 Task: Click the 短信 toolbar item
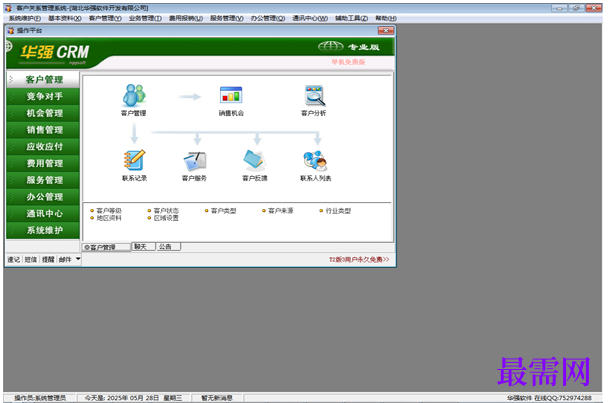point(31,260)
